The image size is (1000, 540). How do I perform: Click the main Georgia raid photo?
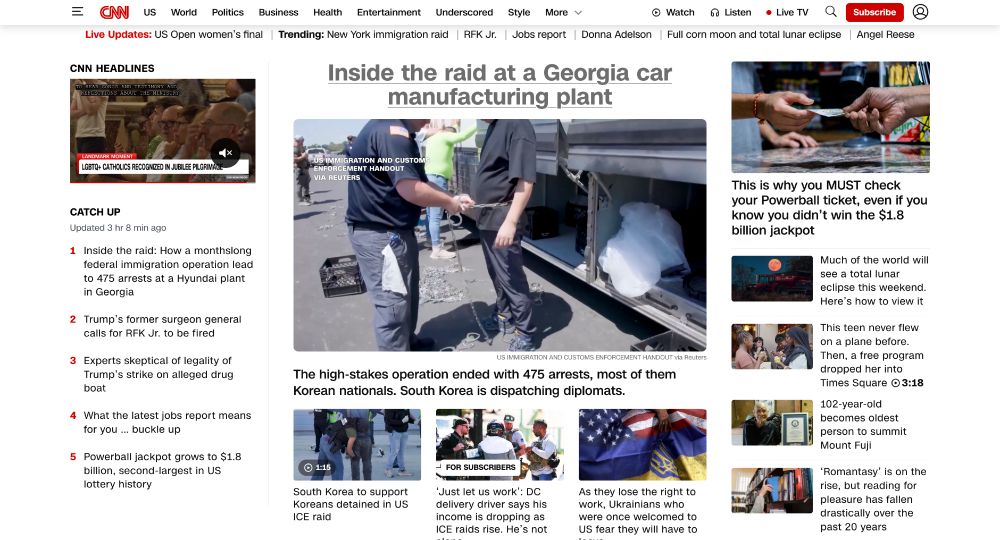[499, 235]
